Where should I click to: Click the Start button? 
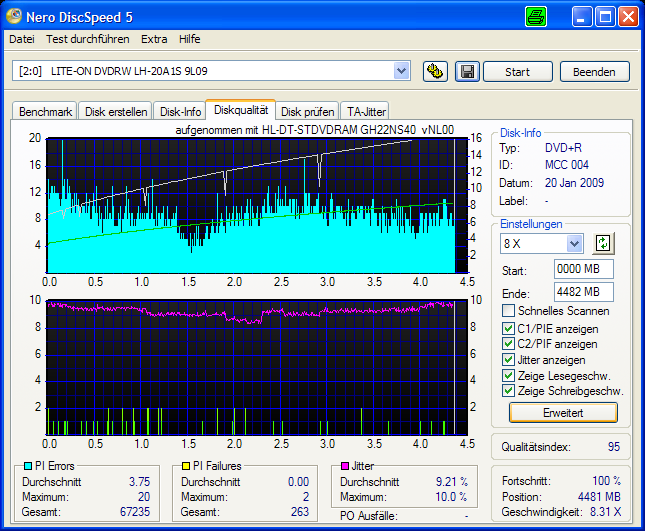[x=517, y=72]
